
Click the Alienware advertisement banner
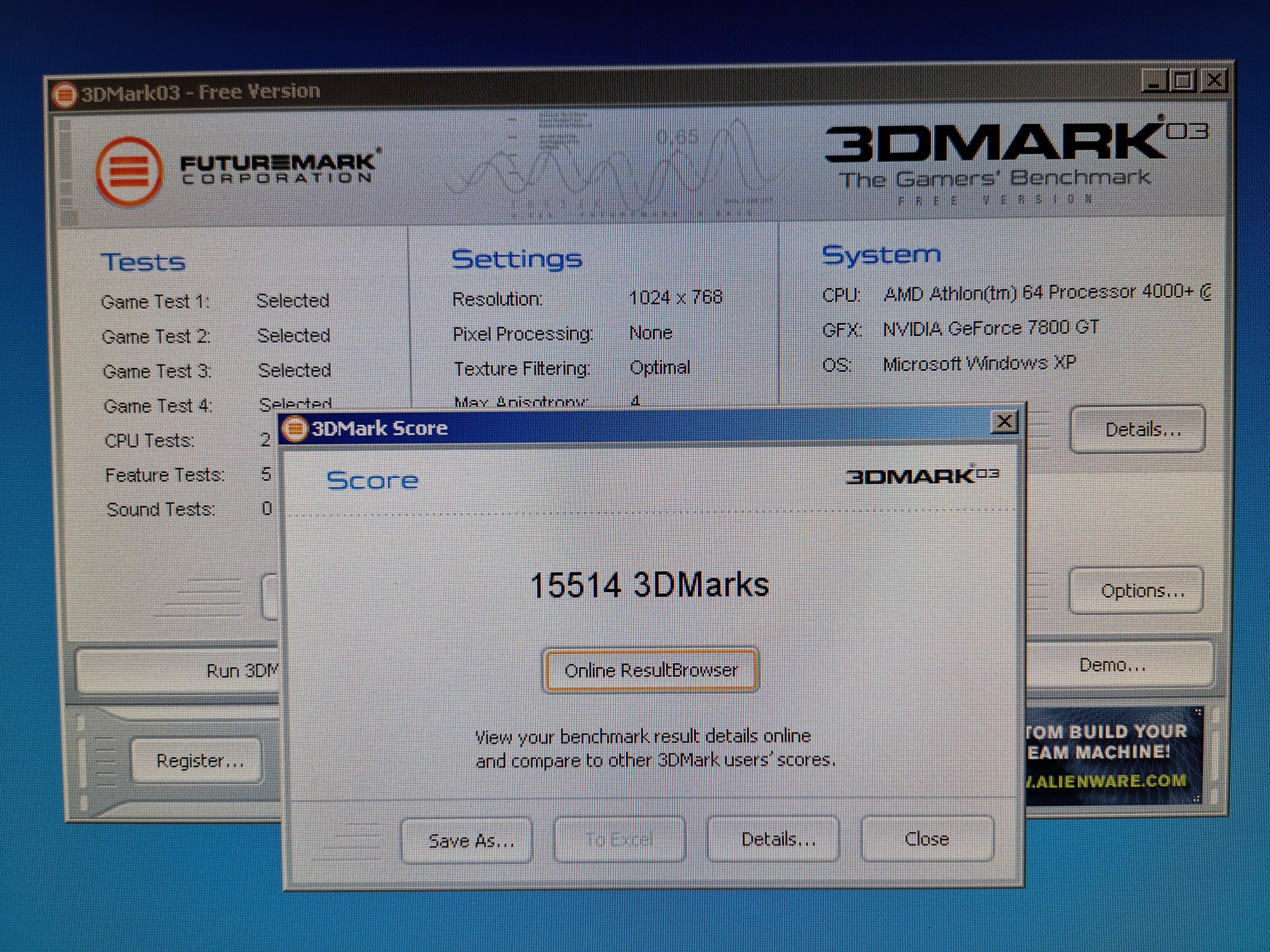tap(1111, 755)
